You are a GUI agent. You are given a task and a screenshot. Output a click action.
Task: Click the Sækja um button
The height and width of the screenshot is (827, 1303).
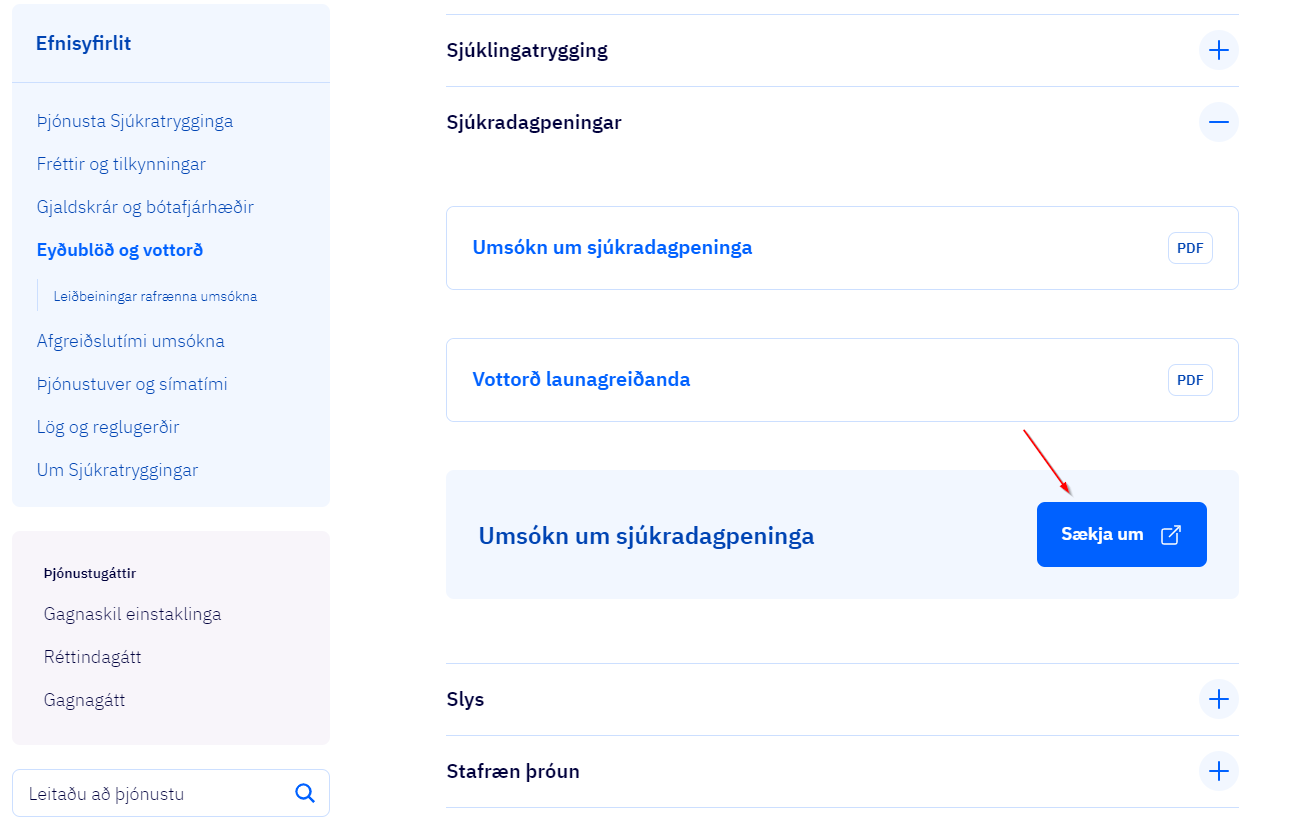point(1122,535)
